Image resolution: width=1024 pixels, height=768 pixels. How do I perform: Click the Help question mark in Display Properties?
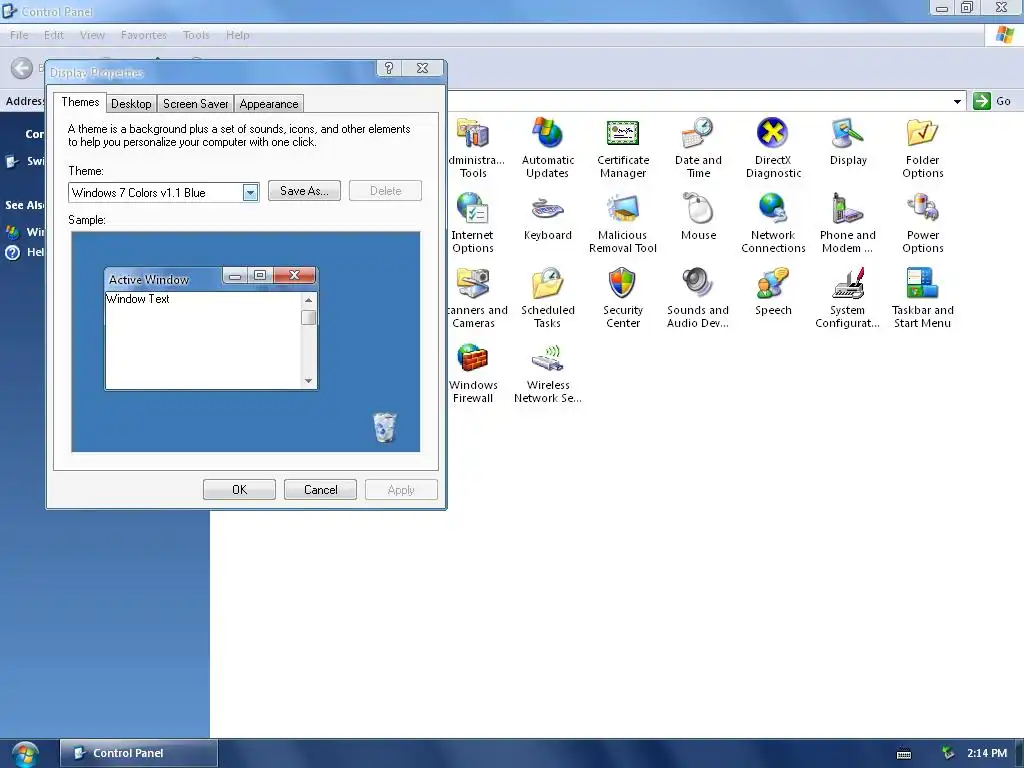coord(389,68)
